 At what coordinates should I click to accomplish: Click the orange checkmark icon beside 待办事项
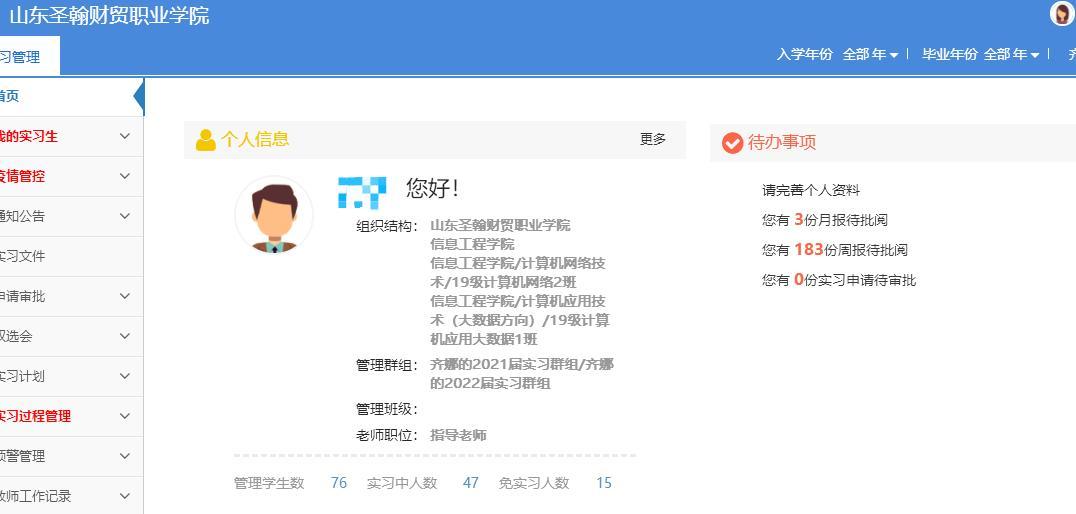pos(732,143)
